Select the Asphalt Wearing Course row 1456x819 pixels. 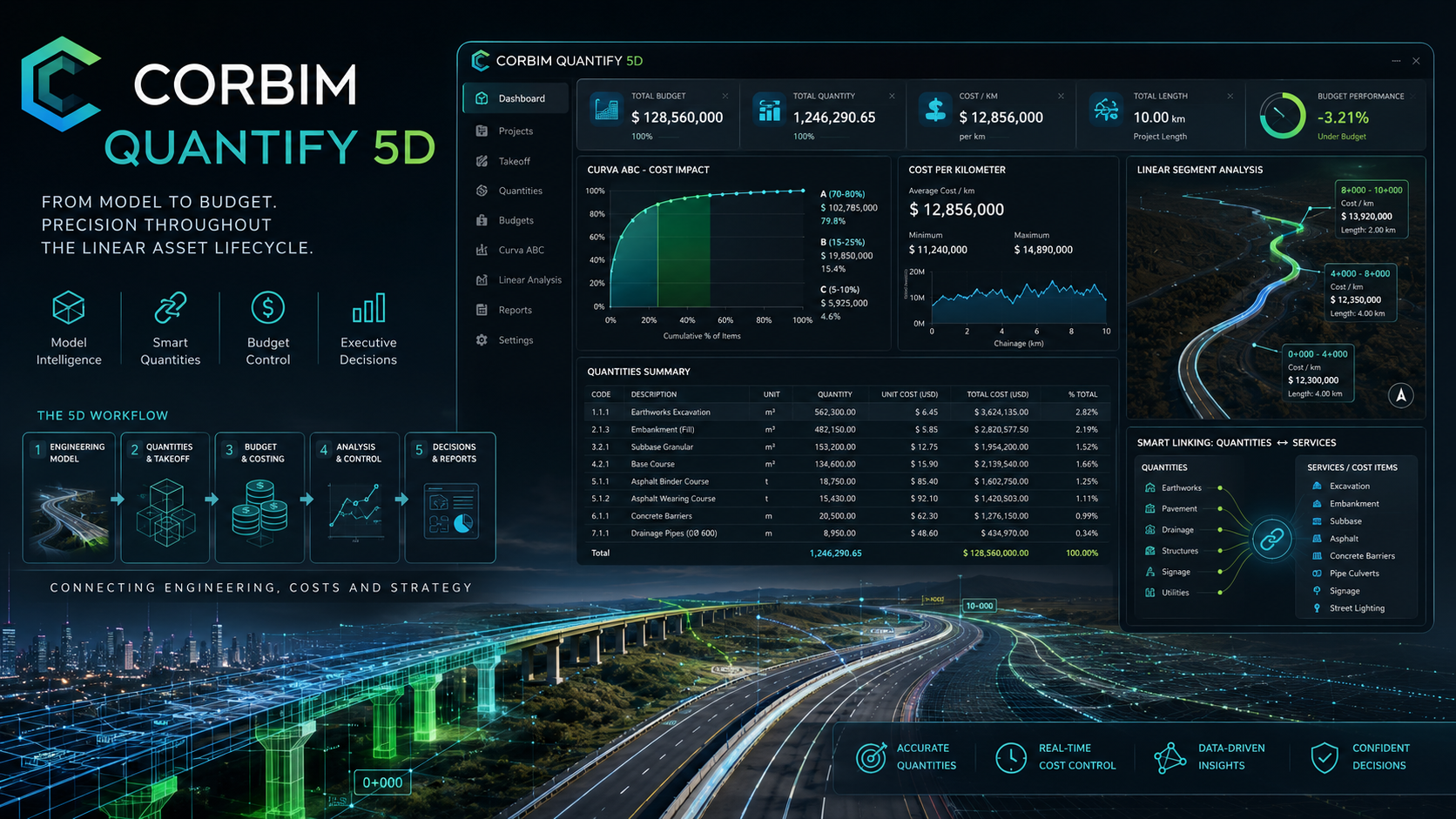tap(846, 499)
